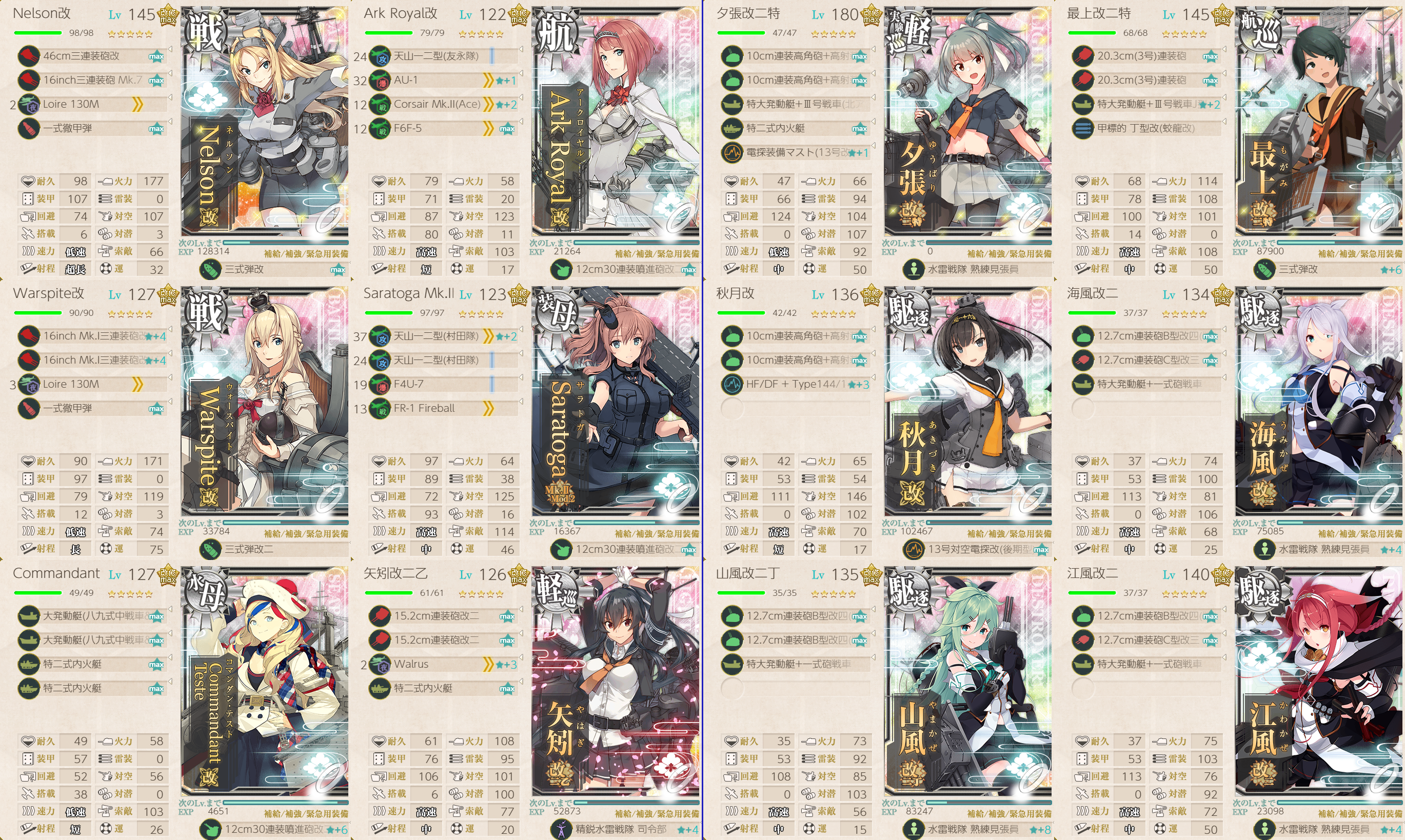Viewport: 1405px width, 840px height.
Task: Click torpedo squadron lookout icon under Kawakaze
Action: pos(1264,829)
